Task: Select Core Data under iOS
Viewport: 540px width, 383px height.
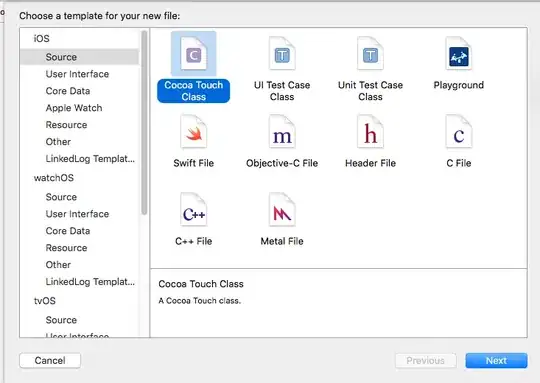Action: point(68,91)
